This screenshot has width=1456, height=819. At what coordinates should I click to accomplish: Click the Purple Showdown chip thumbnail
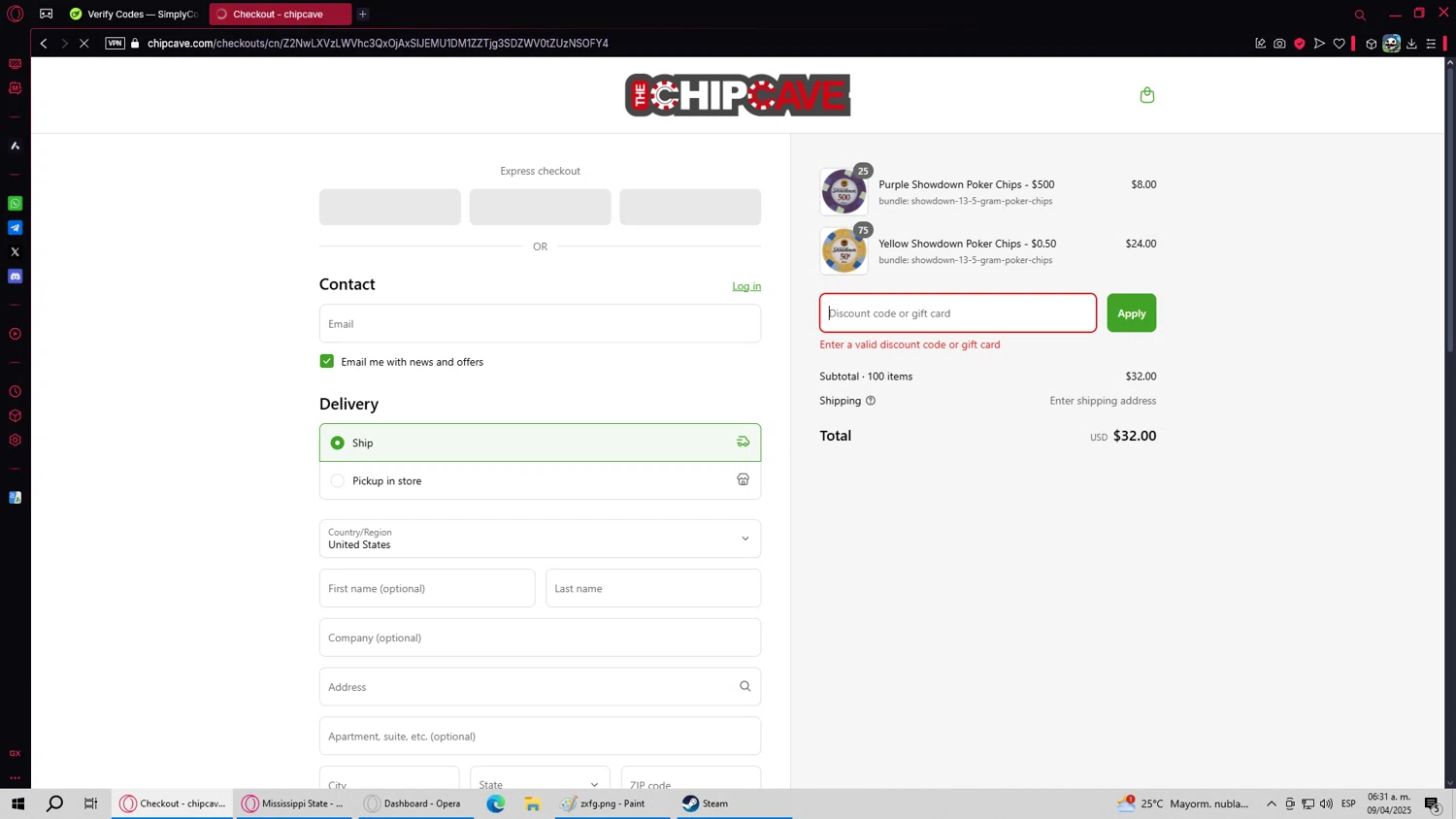(844, 191)
